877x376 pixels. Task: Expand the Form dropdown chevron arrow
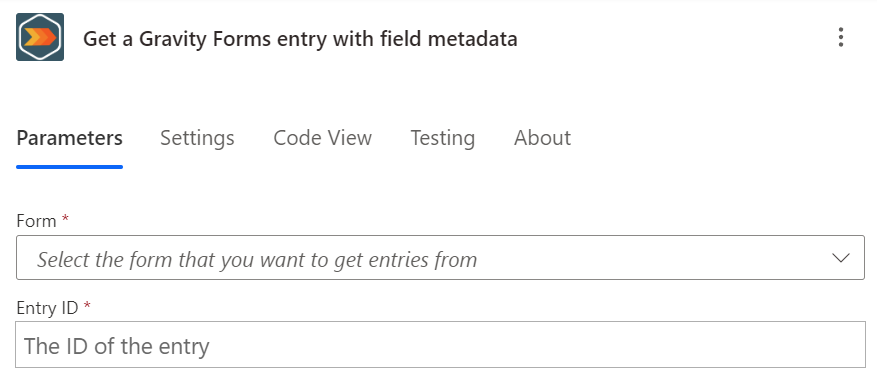point(841,258)
